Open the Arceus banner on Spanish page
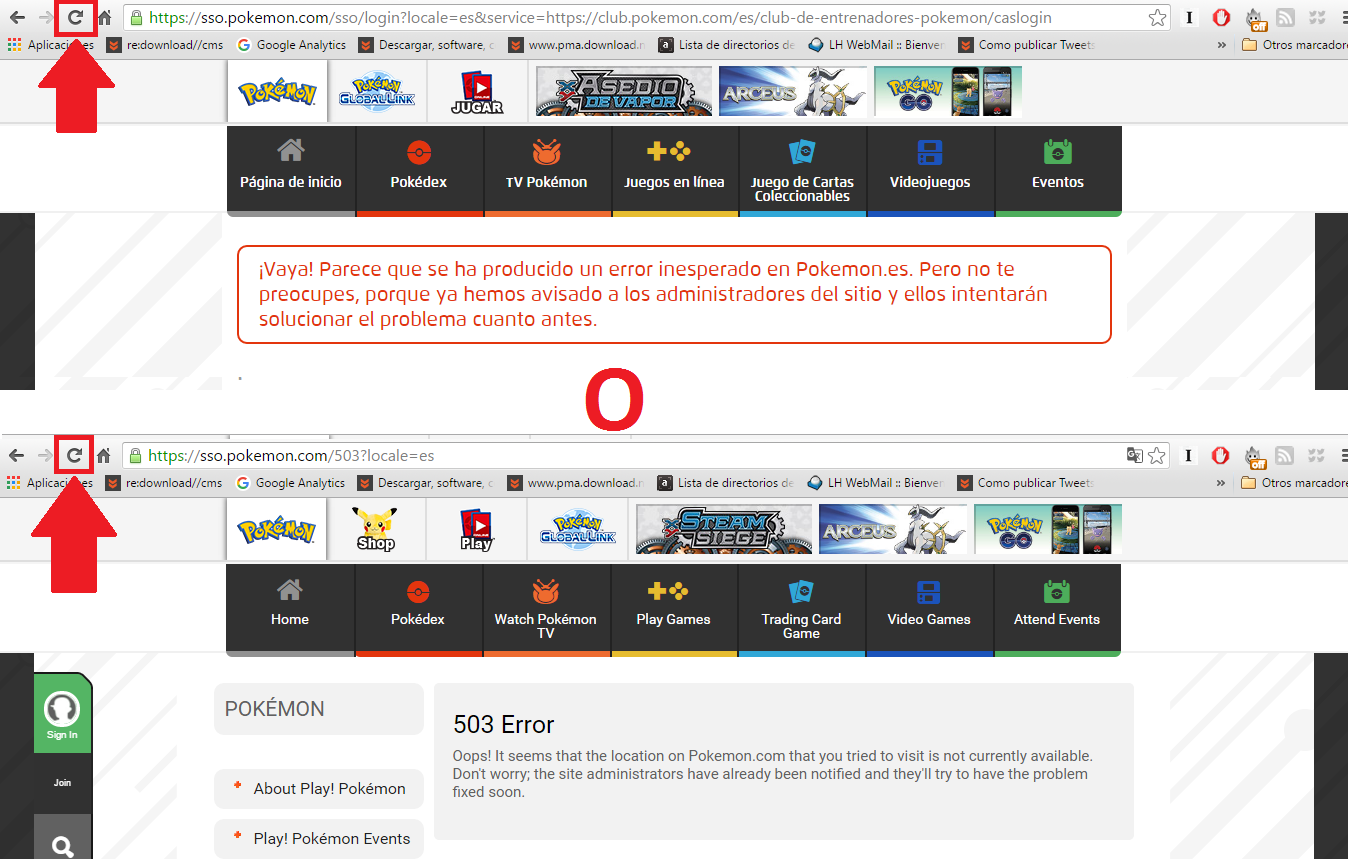Viewport: 1348px width, 860px height. pyautogui.click(x=792, y=92)
